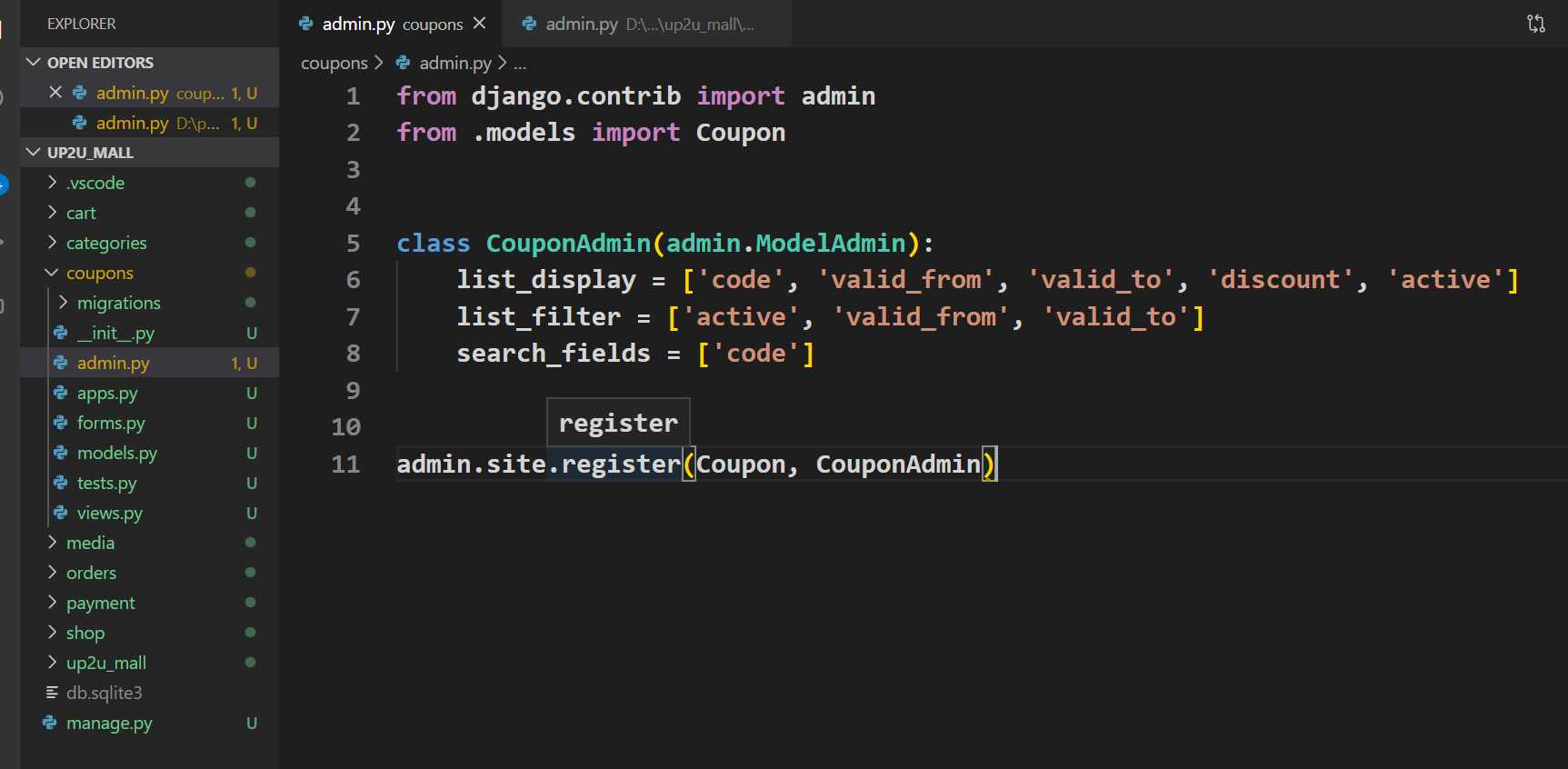The height and width of the screenshot is (769, 1568).
Task: Click ModelAdmin in the class definition
Action: click(x=831, y=244)
